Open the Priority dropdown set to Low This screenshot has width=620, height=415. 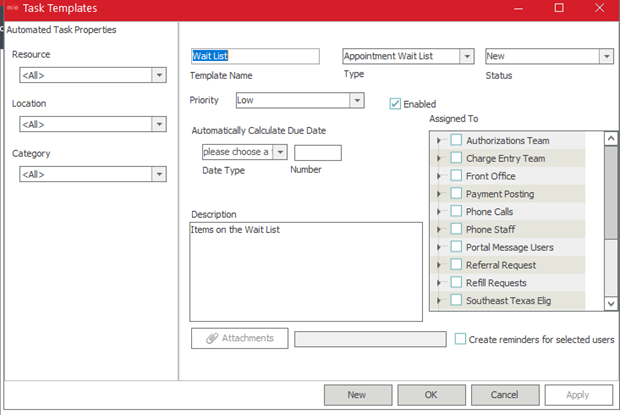click(356, 101)
